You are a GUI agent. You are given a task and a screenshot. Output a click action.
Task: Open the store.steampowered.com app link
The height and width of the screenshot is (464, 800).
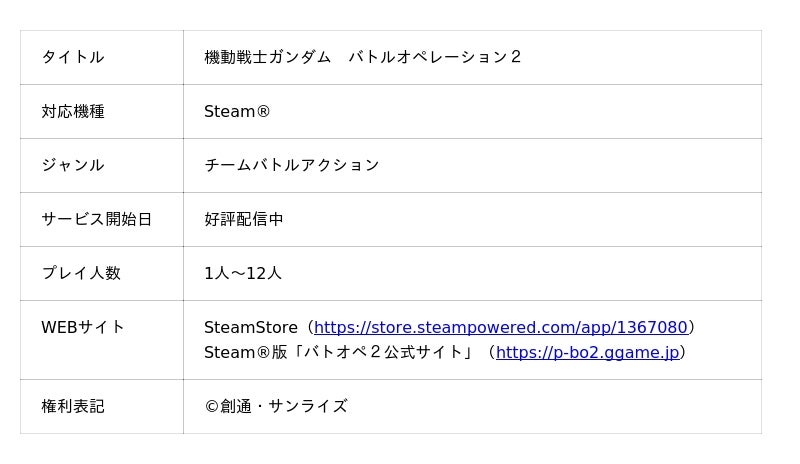click(x=501, y=327)
